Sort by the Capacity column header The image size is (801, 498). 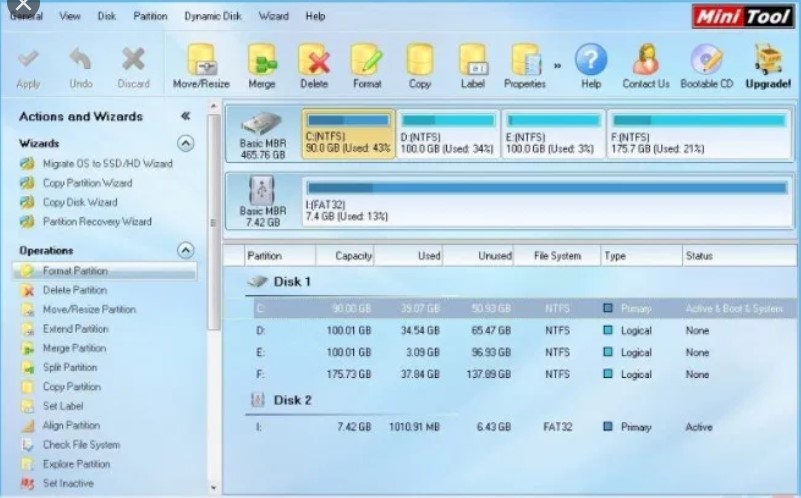click(345, 255)
